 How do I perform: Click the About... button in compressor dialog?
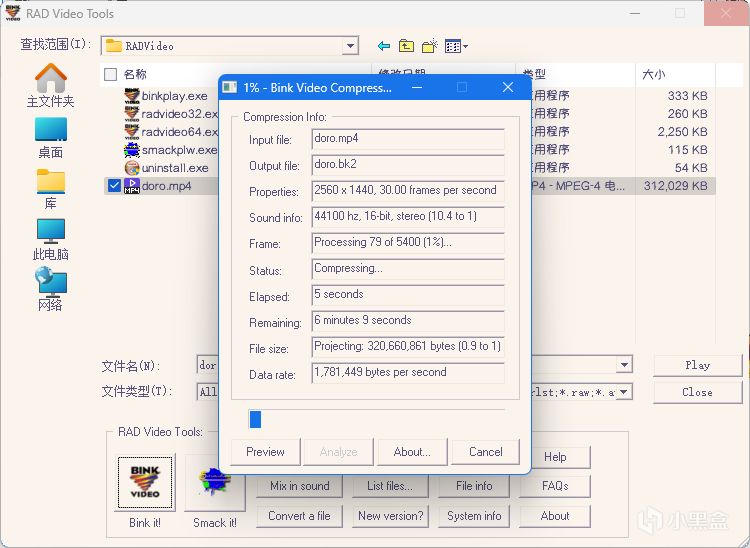tap(412, 452)
